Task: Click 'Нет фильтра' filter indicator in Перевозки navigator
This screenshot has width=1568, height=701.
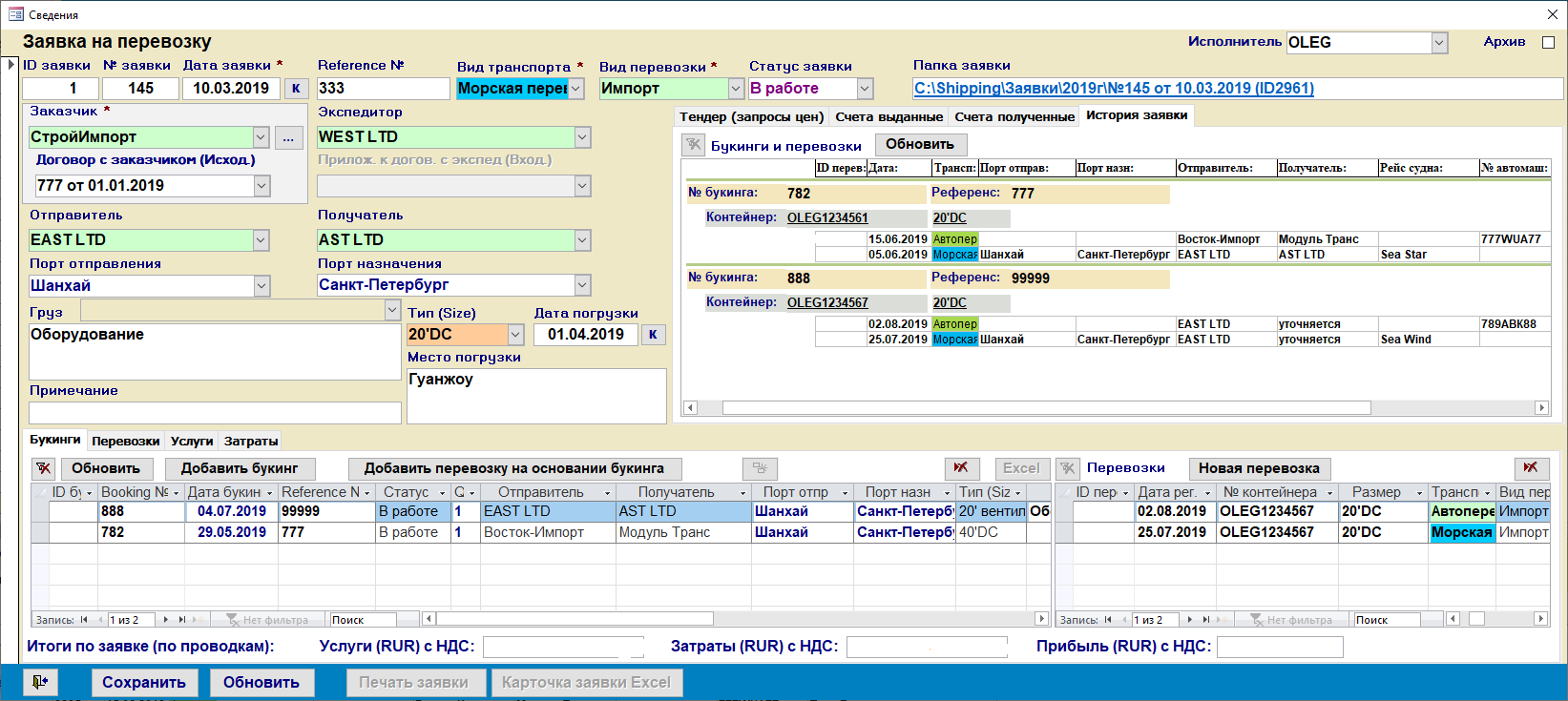Action: point(1290,620)
